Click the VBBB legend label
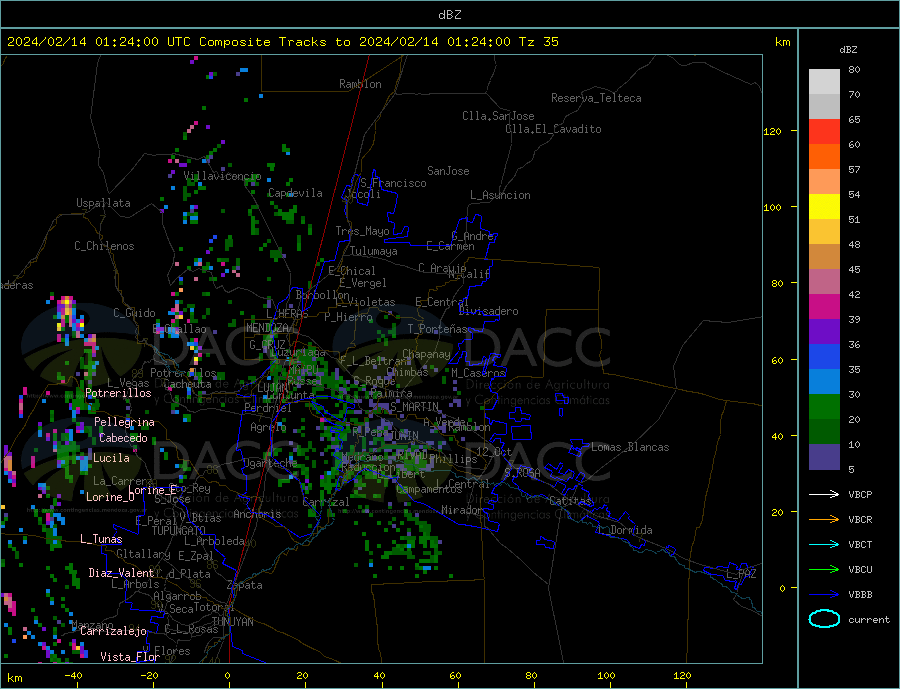 [860, 595]
